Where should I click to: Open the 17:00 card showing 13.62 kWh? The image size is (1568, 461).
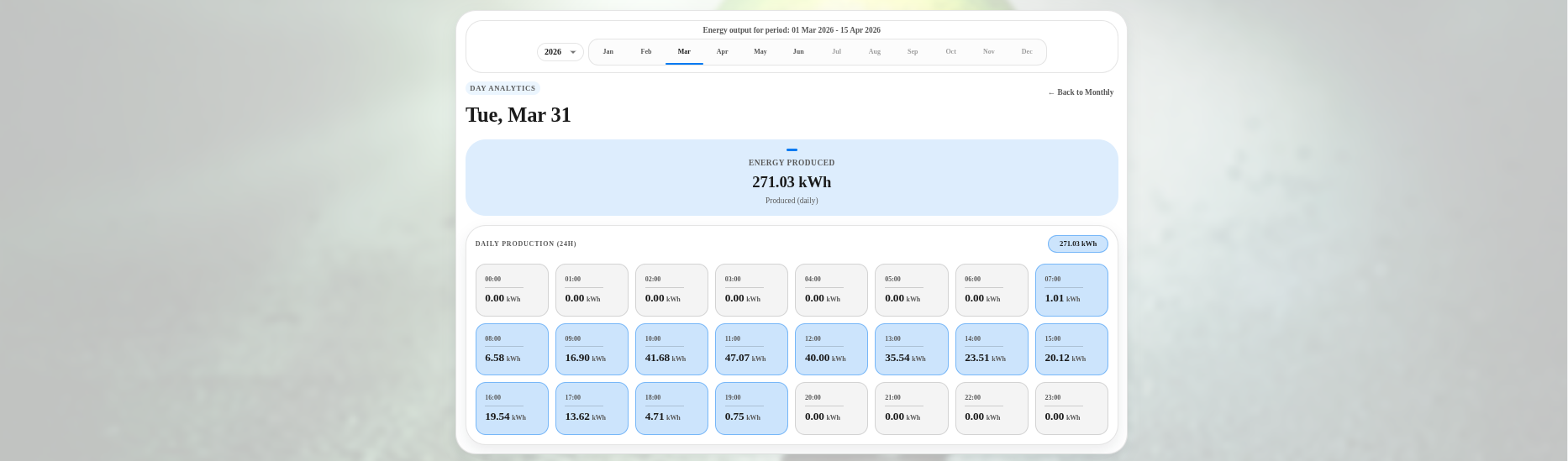(592, 409)
